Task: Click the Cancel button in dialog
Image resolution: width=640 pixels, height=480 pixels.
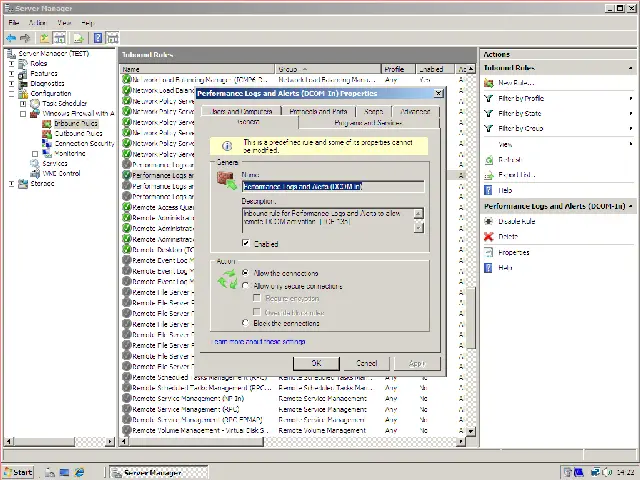Action: click(367, 363)
